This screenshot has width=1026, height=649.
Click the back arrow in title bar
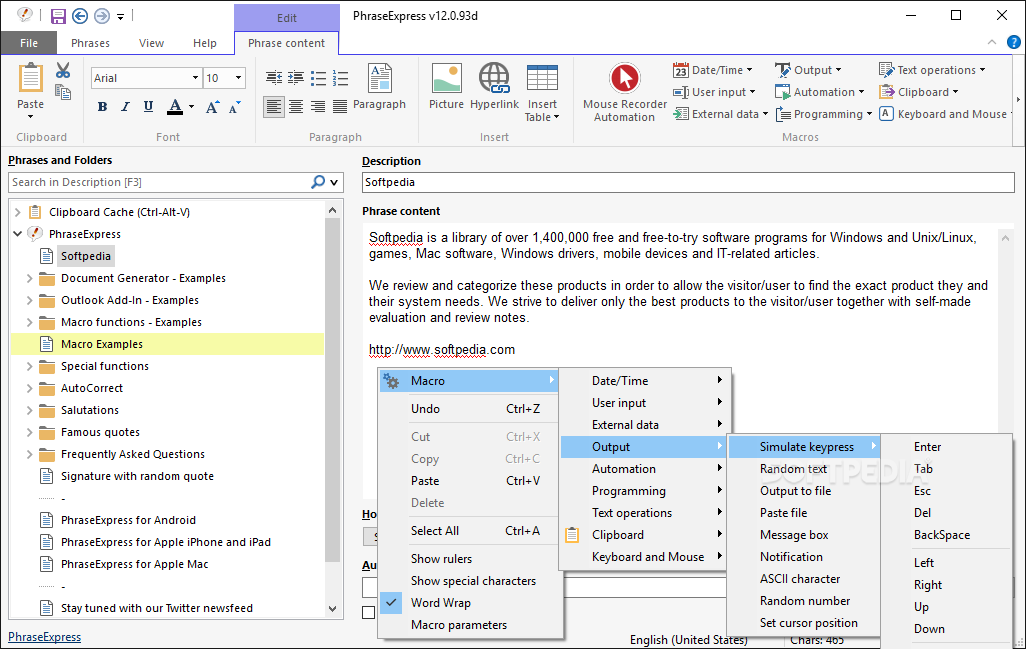tap(80, 16)
